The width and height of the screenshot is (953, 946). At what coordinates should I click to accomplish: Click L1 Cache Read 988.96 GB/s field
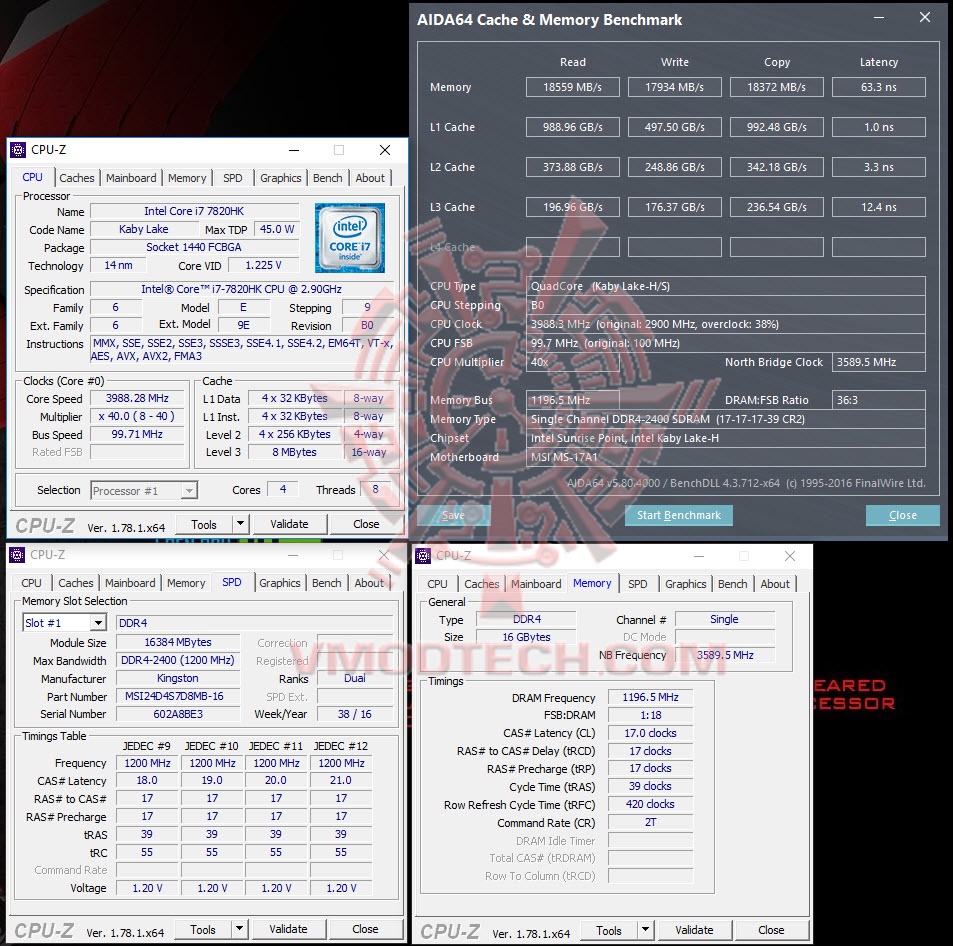coord(573,127)
